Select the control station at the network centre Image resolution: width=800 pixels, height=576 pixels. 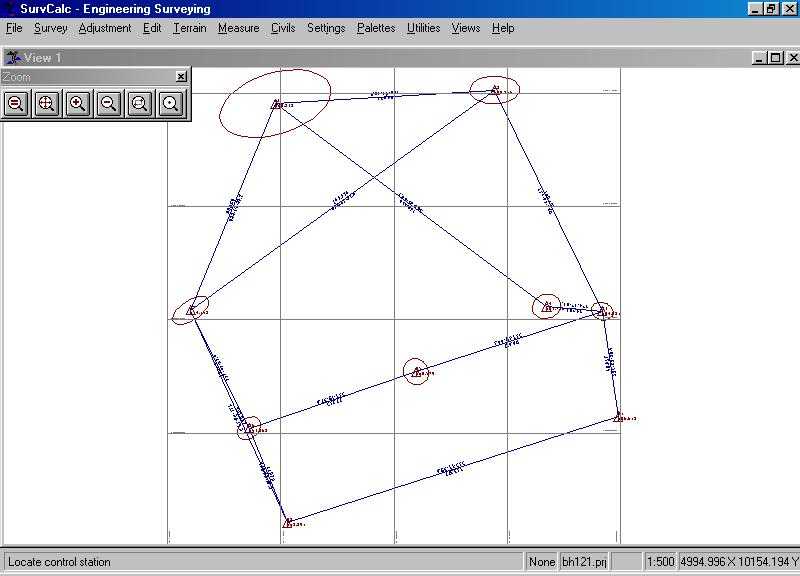pyautogui.click(x=416, y=372)
